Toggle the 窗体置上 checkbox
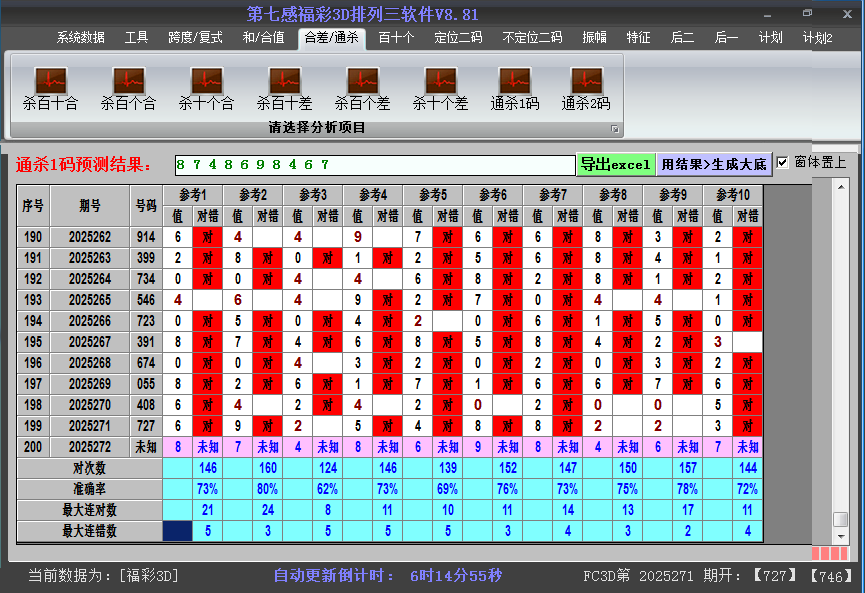The height and width of the screenshot is (593, 865). 782,163
